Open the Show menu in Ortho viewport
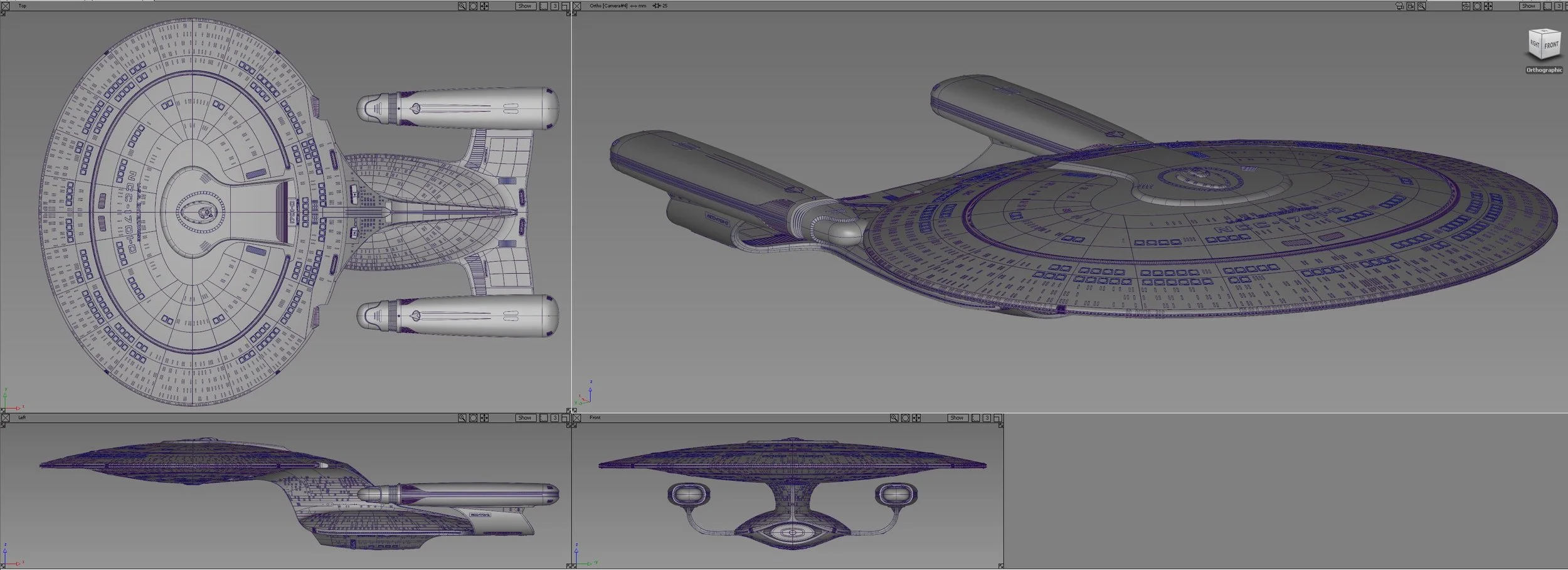Viewport: 1568px width, 570px height. click(x=1530, y=6)
